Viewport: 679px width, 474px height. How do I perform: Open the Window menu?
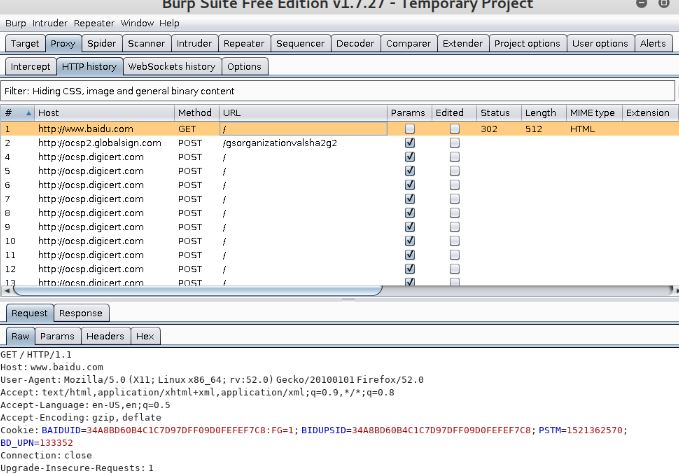coord(137,23)
